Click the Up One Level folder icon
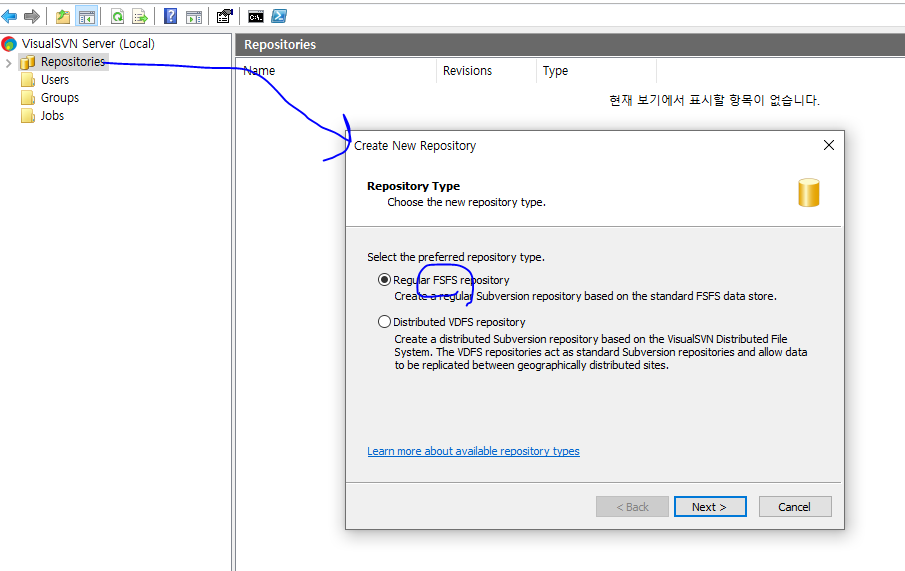Screen dimensions: 905x571 pos(63,17)
